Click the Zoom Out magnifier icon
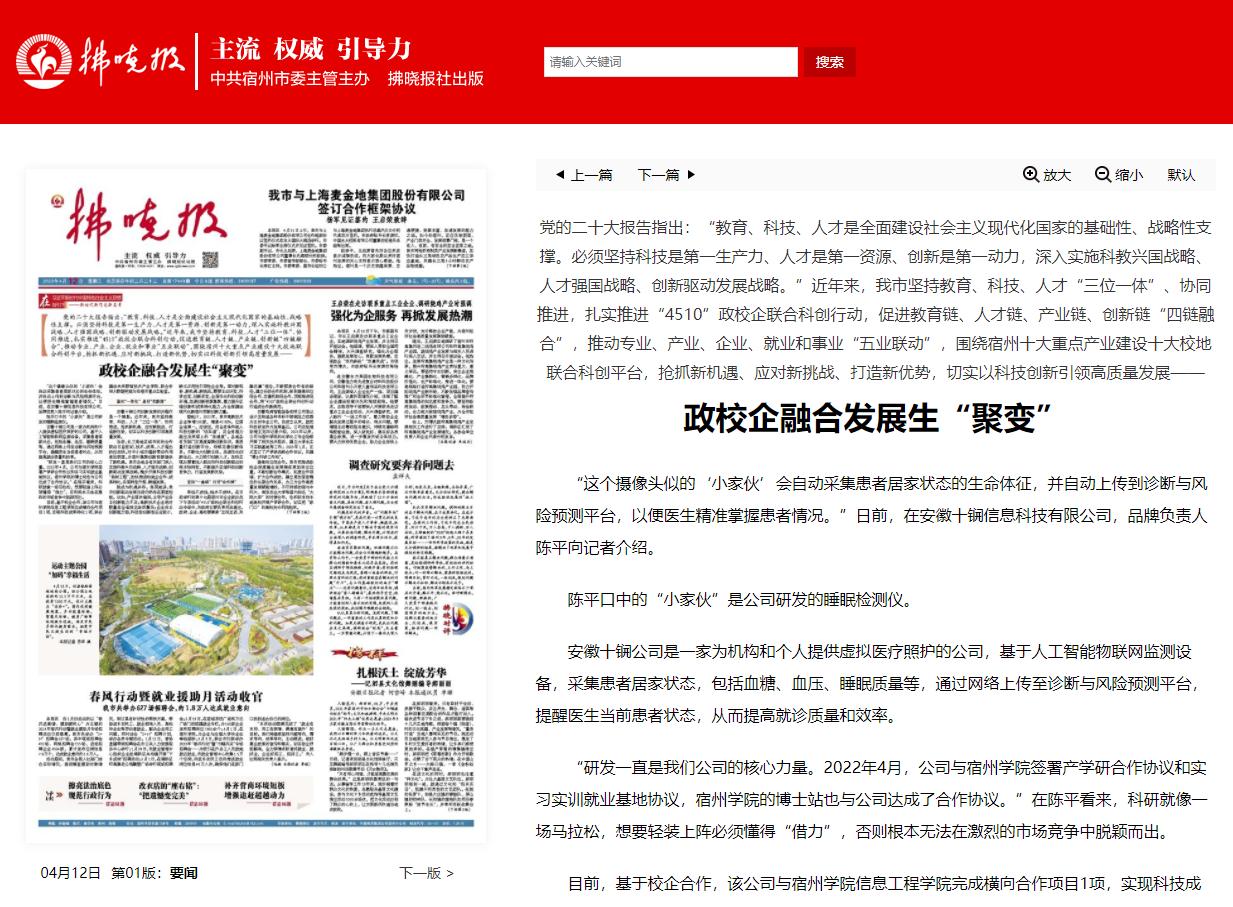 click(1103, 174)
